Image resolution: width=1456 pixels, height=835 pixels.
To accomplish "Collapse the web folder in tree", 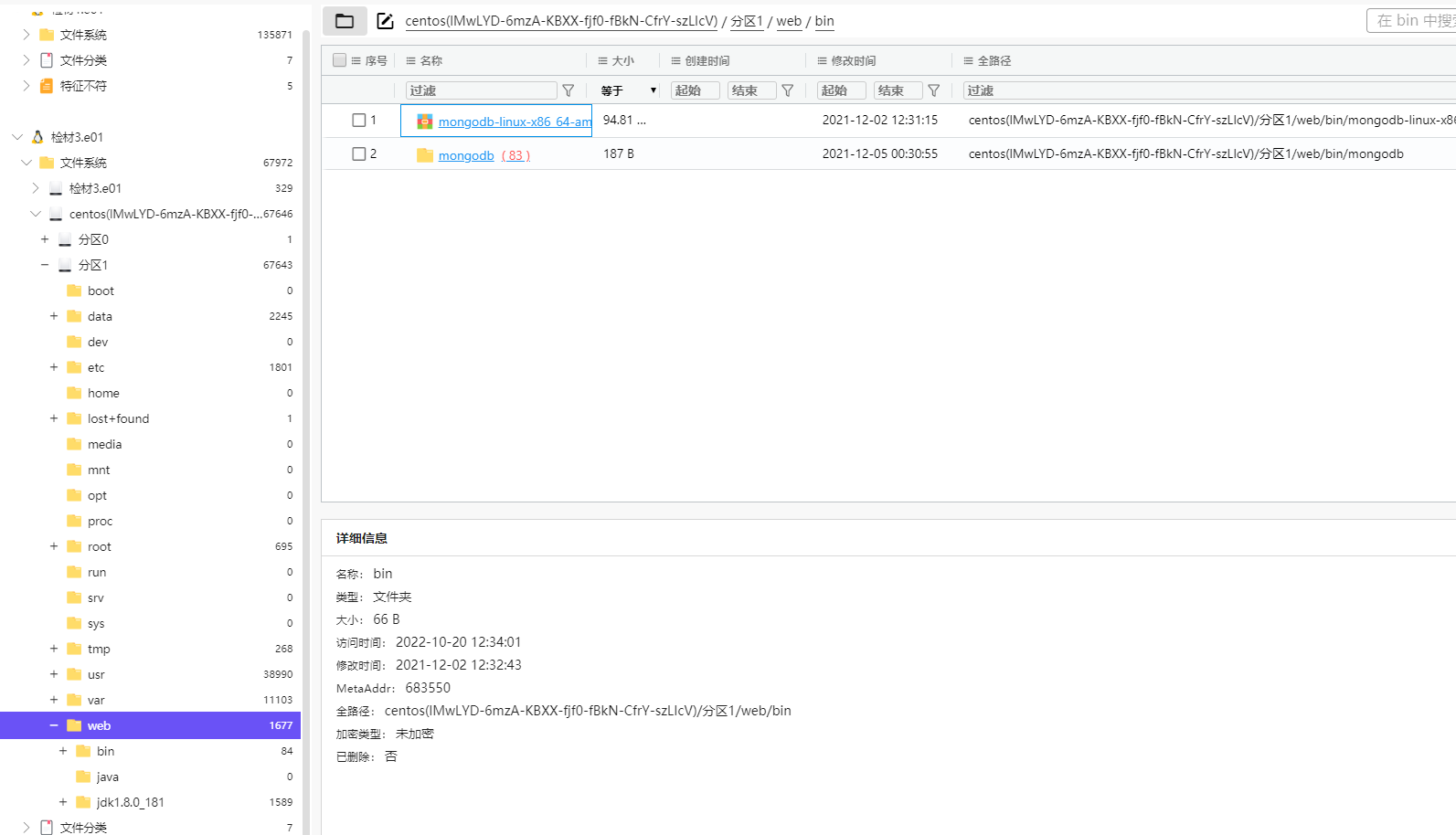I will (x=54, y=725).
